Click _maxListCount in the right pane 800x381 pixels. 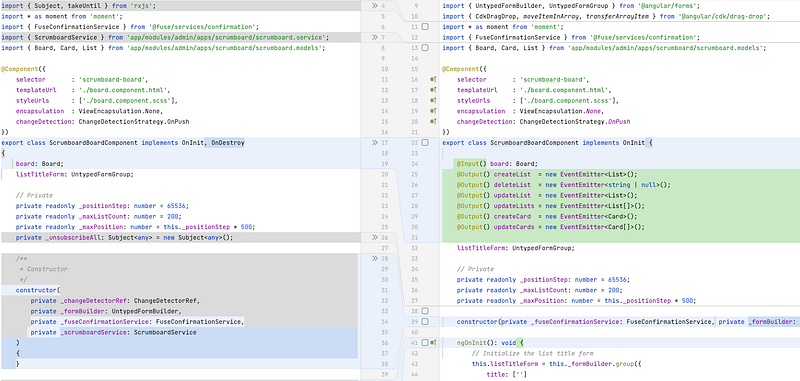543,290
